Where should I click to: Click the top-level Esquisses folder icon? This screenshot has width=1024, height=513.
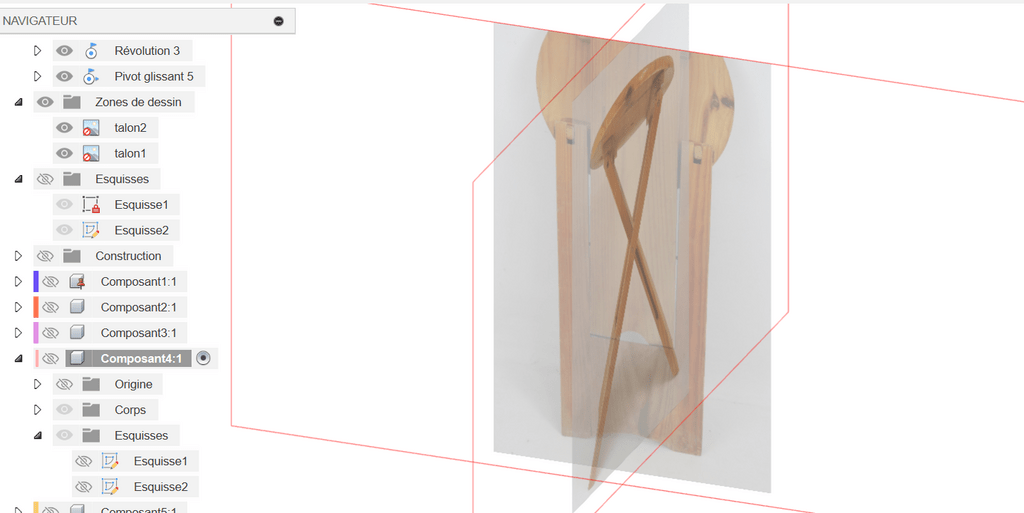click(72, 179)
